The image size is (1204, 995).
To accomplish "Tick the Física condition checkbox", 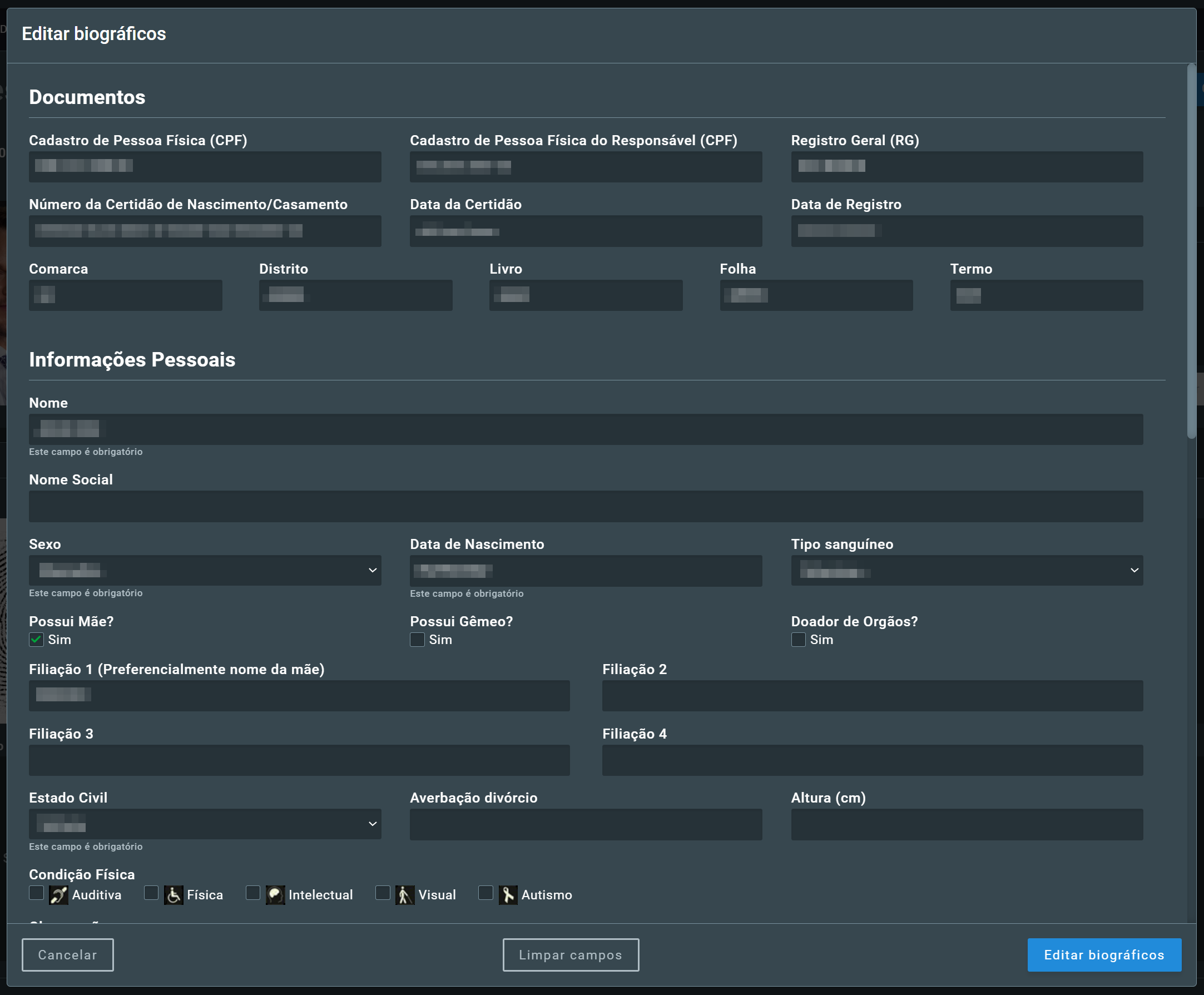I will (x=151, y=893).
